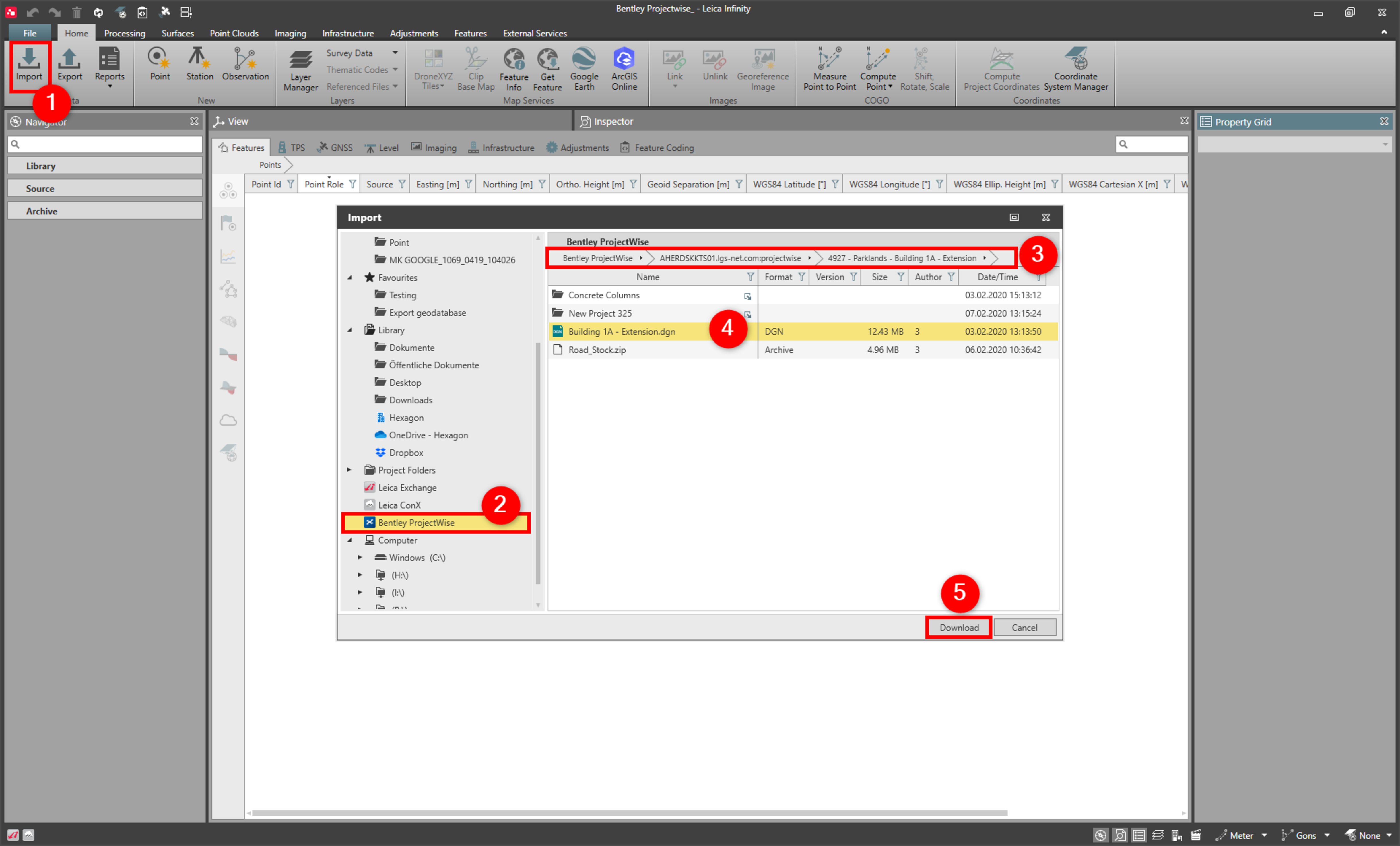Collapse the Computer tree node
This screenshot has height=846, width=1400.
(x=350, y=540)
